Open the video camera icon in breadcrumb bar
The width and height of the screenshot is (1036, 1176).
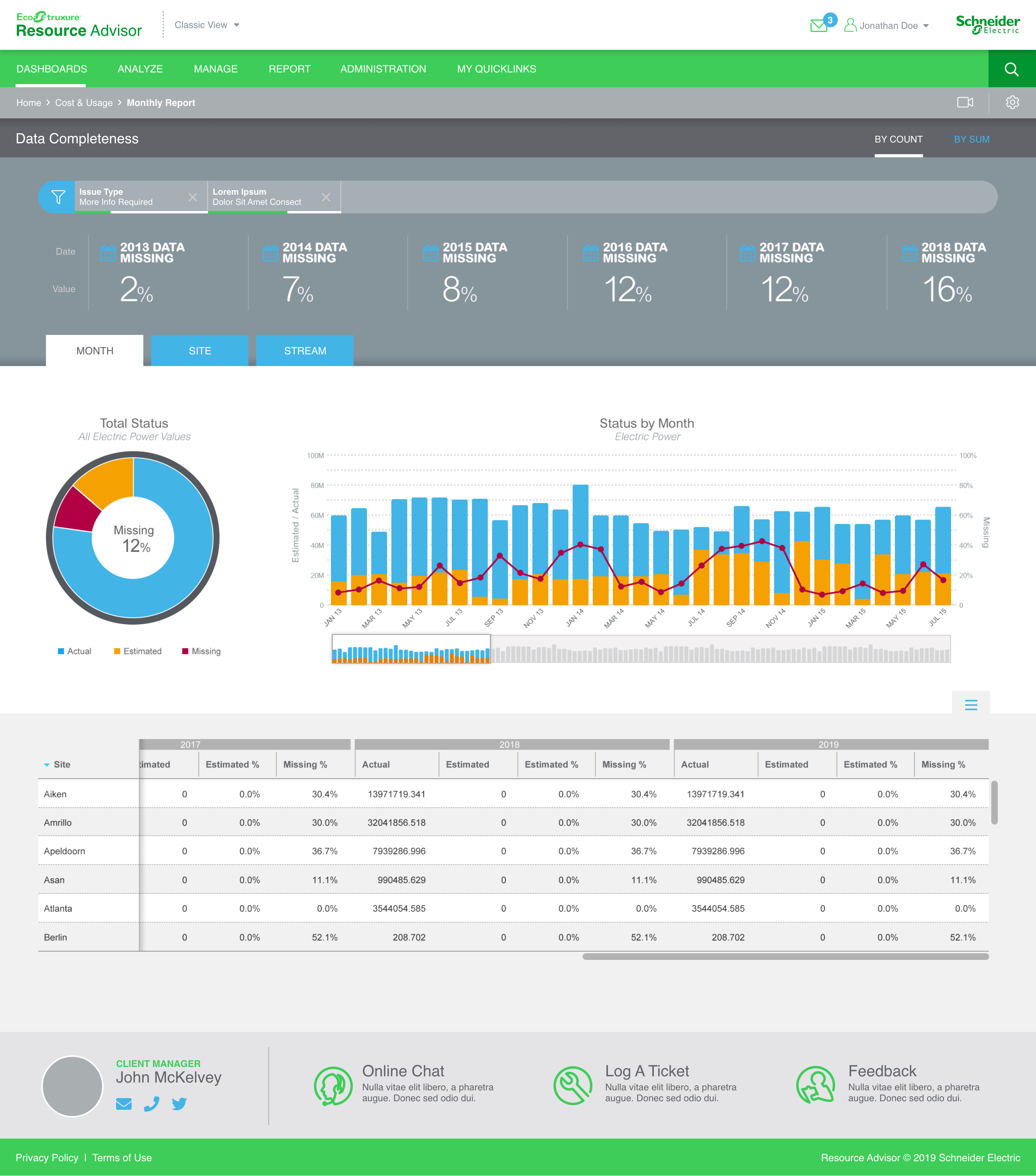tap(965, 102)
